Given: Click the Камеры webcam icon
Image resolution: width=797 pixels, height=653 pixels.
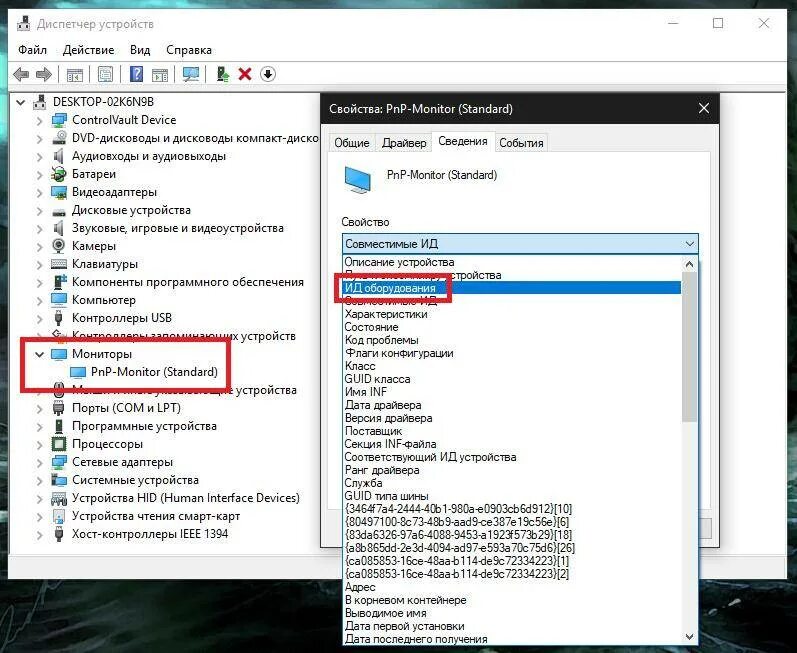Looking at the screenshot, I should pos(59,246).
